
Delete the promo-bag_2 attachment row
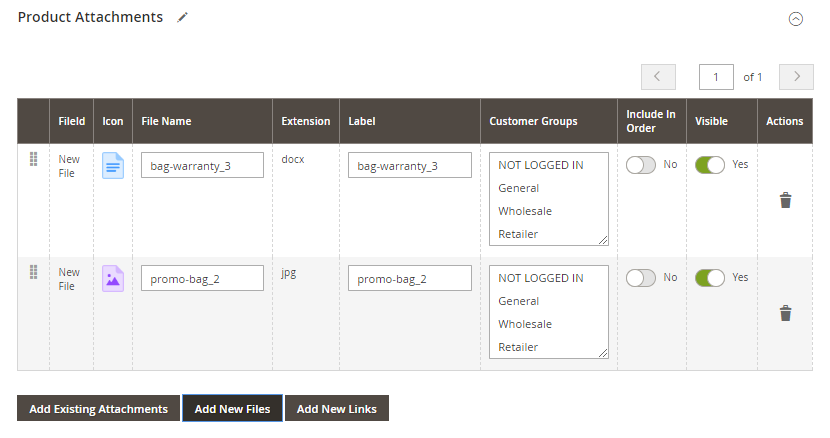click(x=785, y=313)
